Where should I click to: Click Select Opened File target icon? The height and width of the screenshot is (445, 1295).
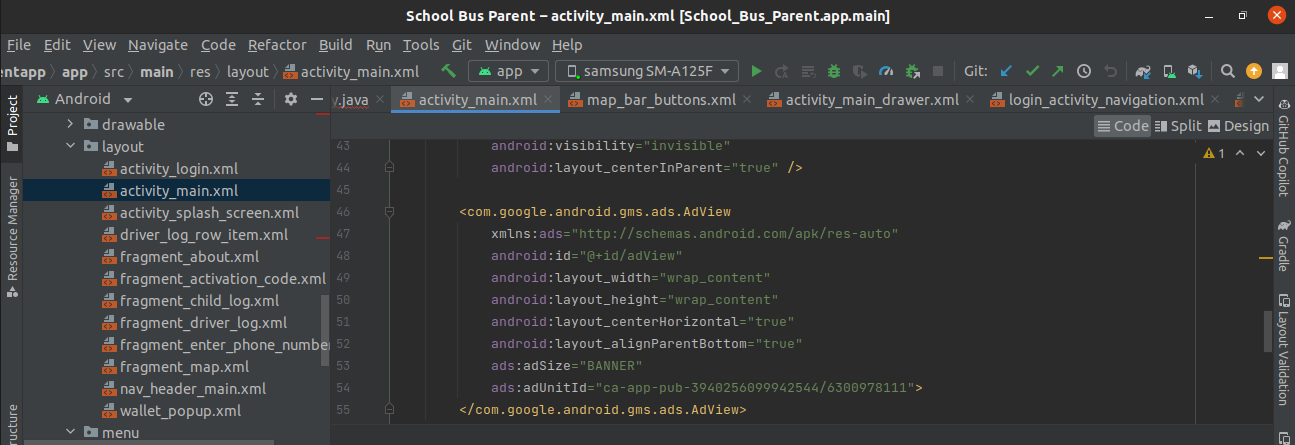(206, 99)
